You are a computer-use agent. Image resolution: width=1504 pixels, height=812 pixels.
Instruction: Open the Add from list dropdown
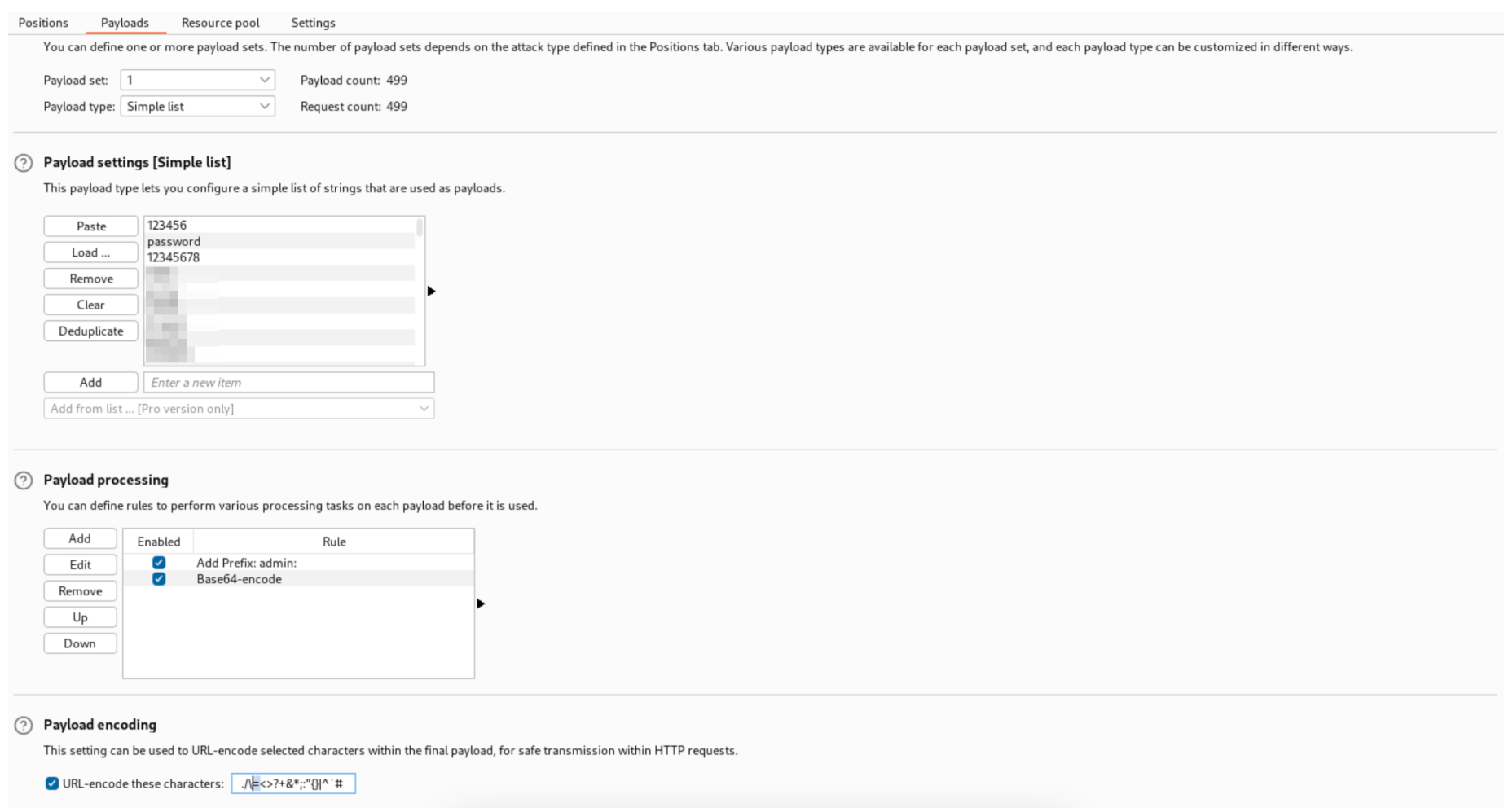pos(238,409)
